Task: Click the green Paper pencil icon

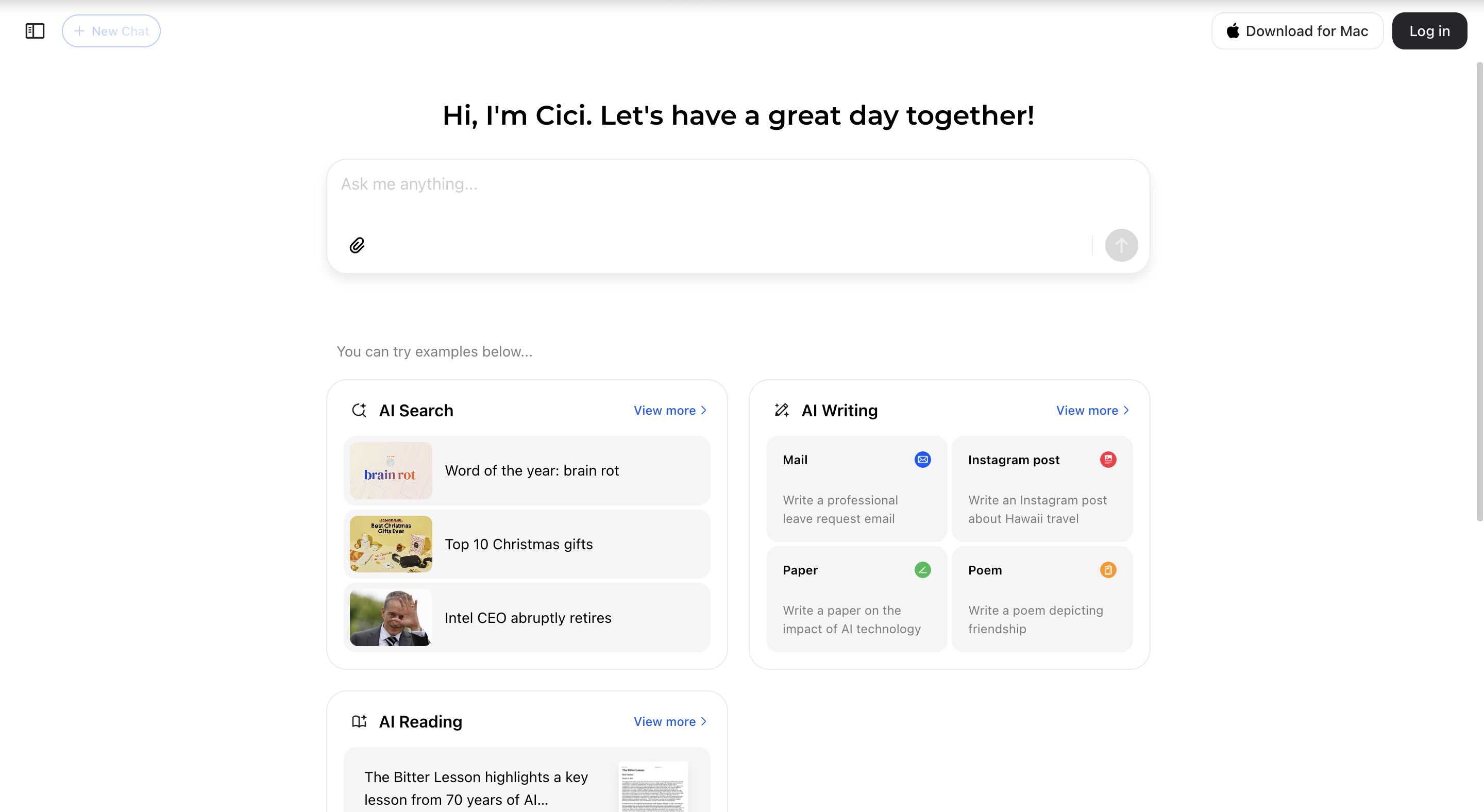Action: (x=922, y=569)
